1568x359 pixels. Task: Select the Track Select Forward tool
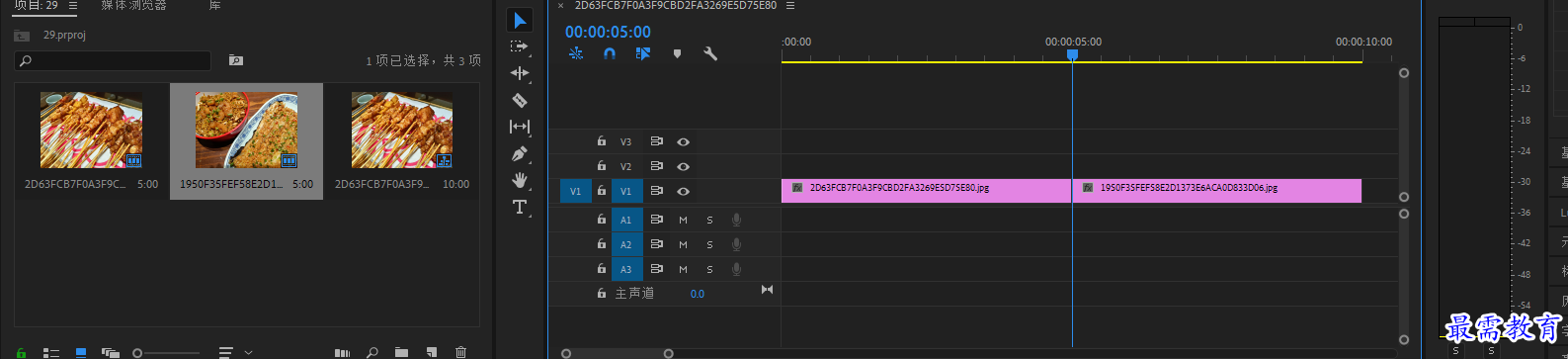(520, 46)
